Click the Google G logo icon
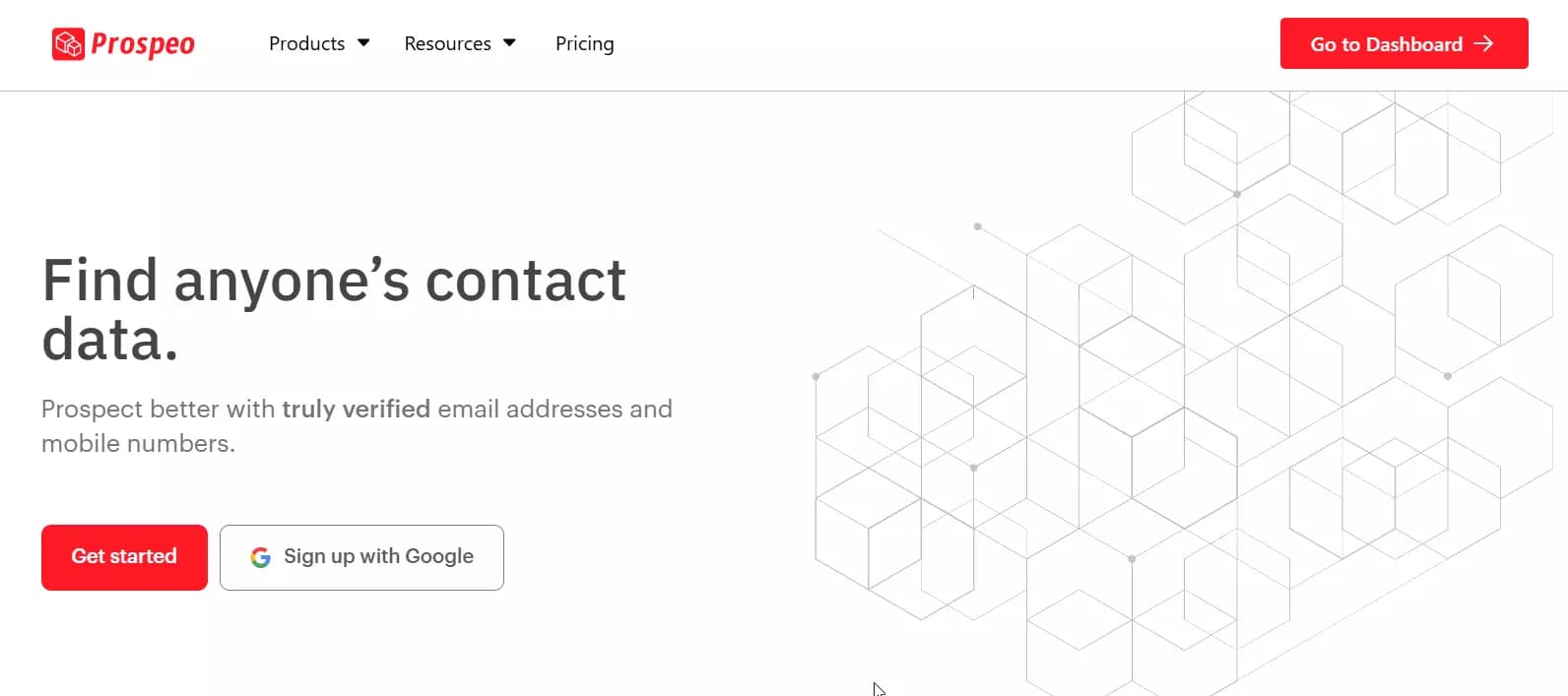Viewport: 1568px width, 696px height. click(x=260, y=558)
